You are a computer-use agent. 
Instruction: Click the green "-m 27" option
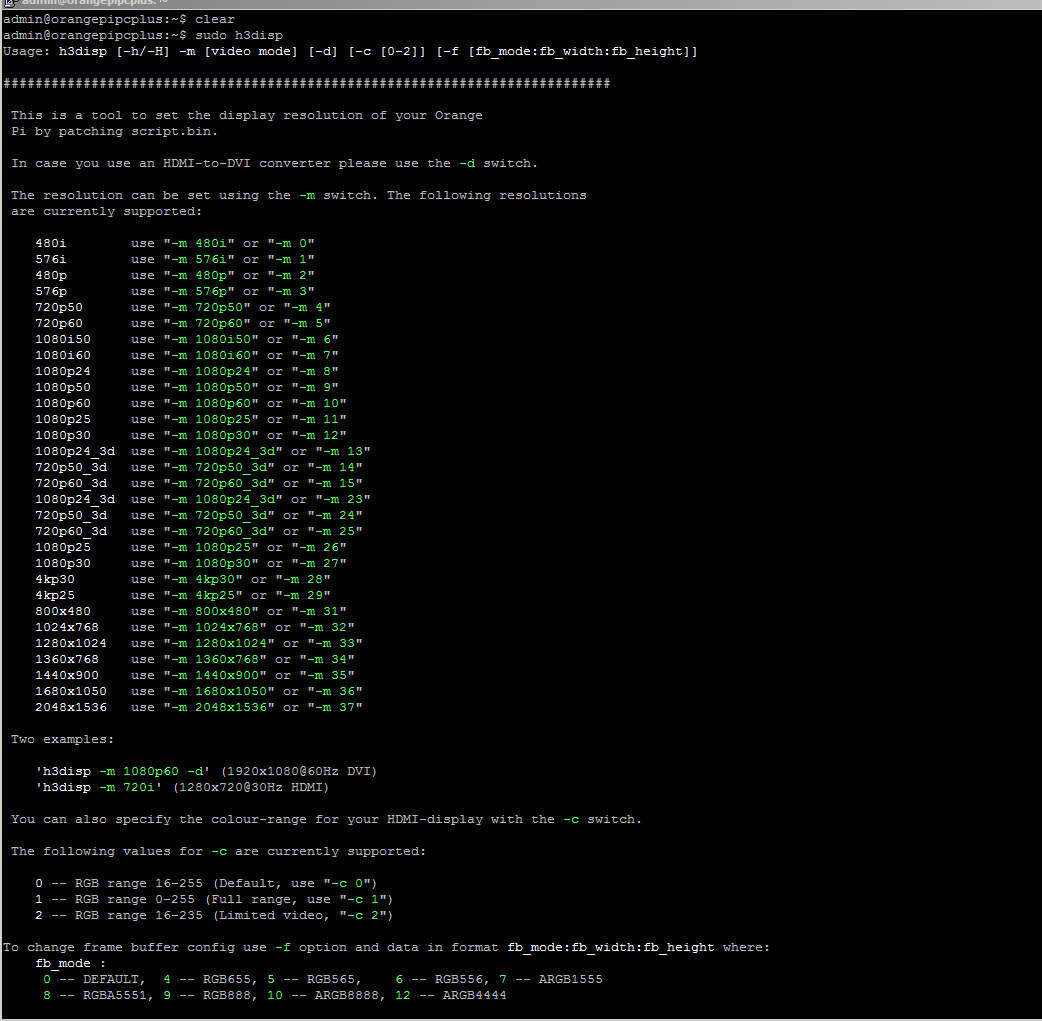[319, 563]
